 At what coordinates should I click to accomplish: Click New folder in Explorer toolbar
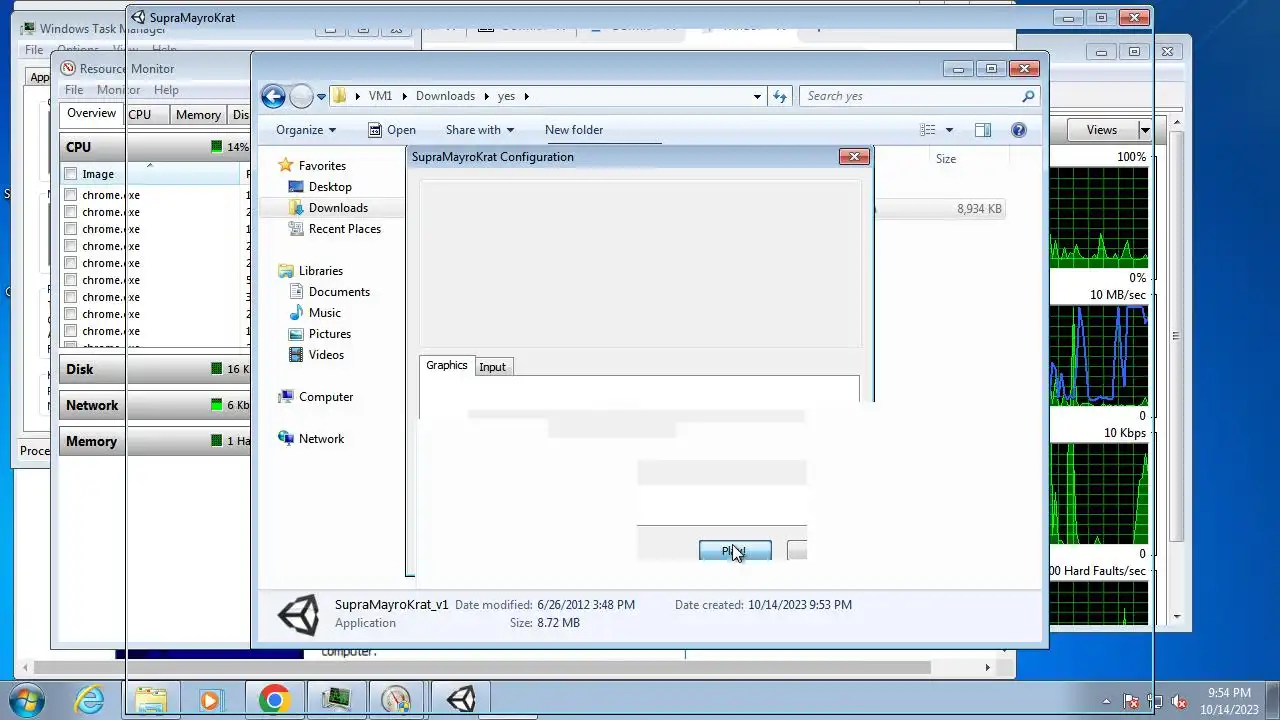(x=574, y=130)
